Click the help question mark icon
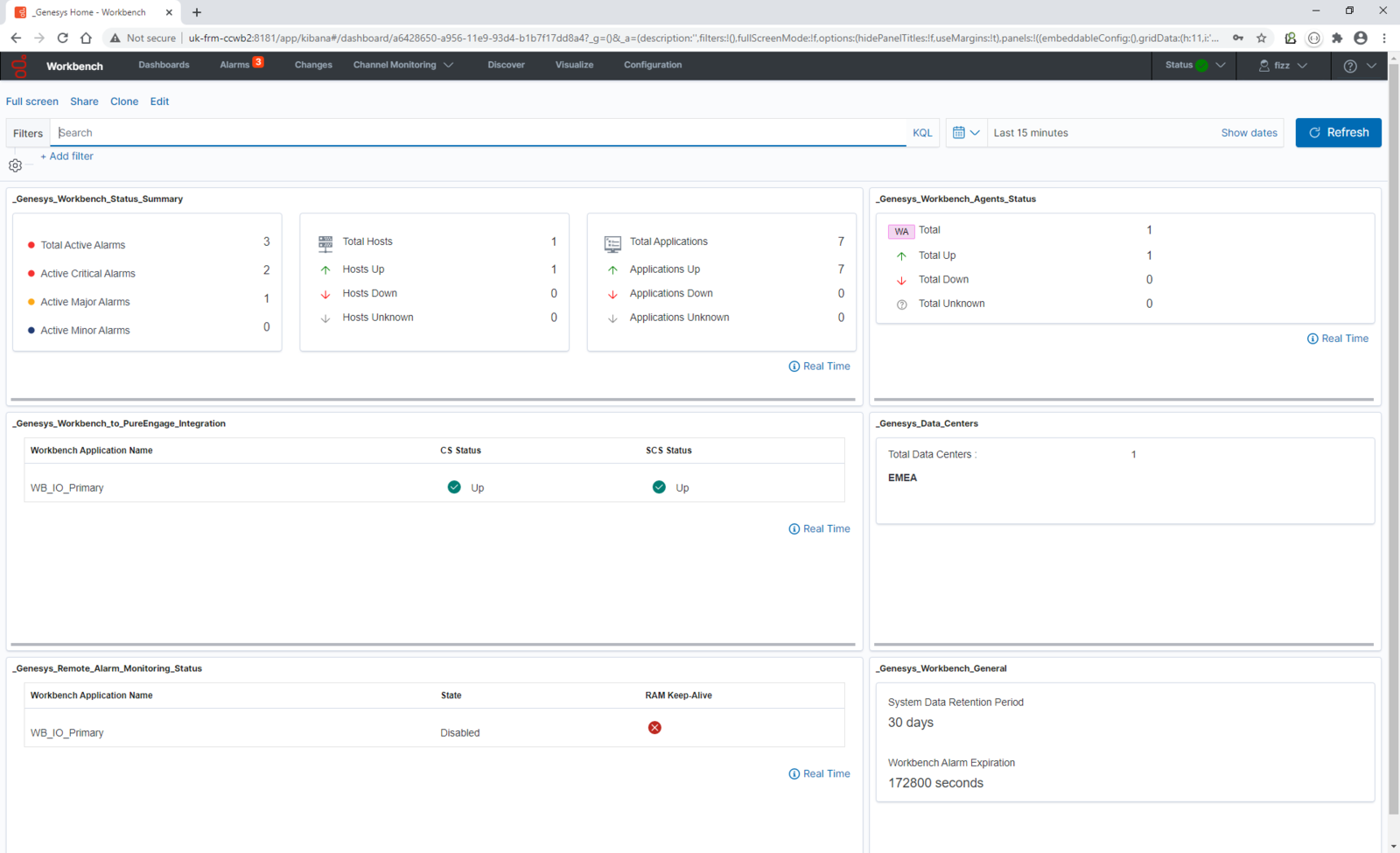Screen dimensions: 1400x853 [1350, 66]
